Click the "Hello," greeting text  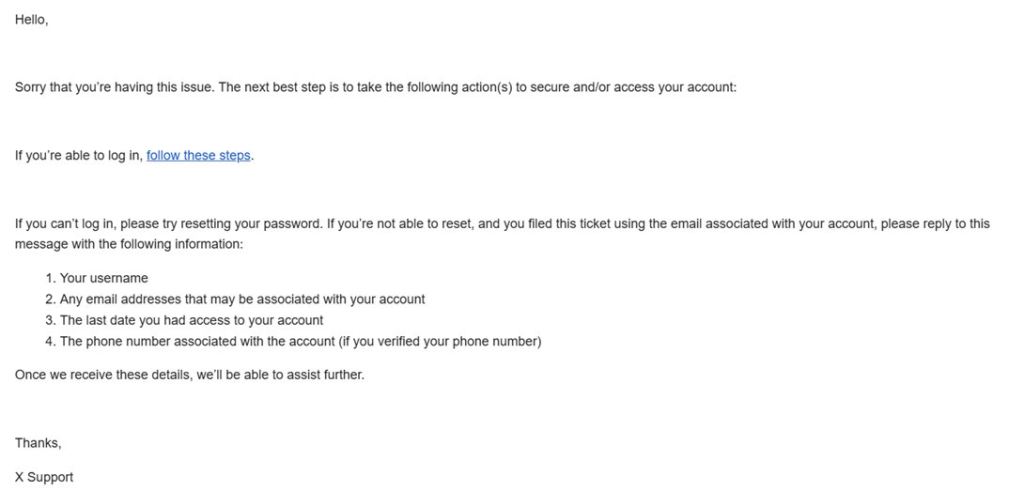pyautogui.click(x=31, y=20)
